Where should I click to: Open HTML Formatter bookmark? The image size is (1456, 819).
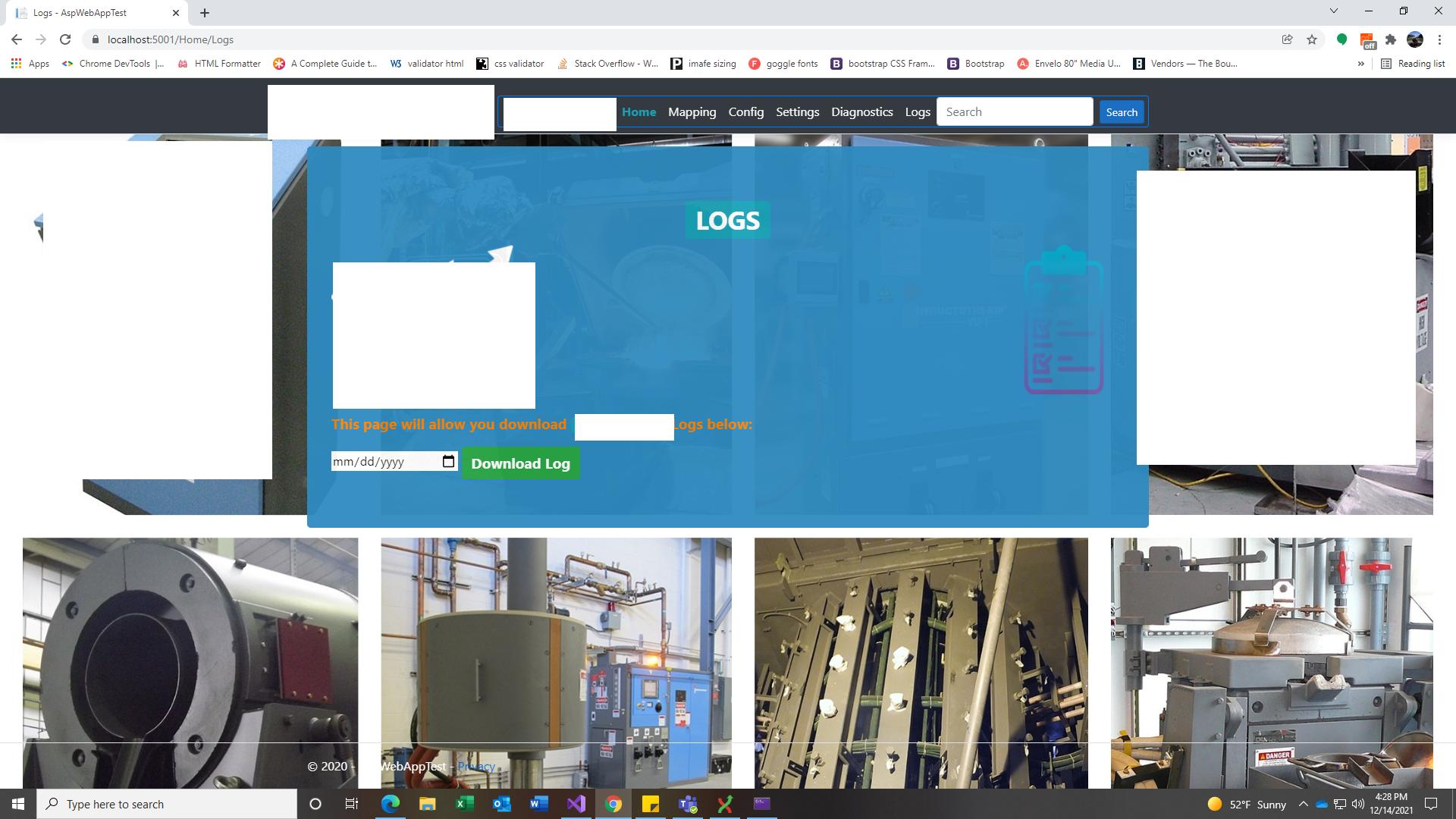tap(219, 64)
